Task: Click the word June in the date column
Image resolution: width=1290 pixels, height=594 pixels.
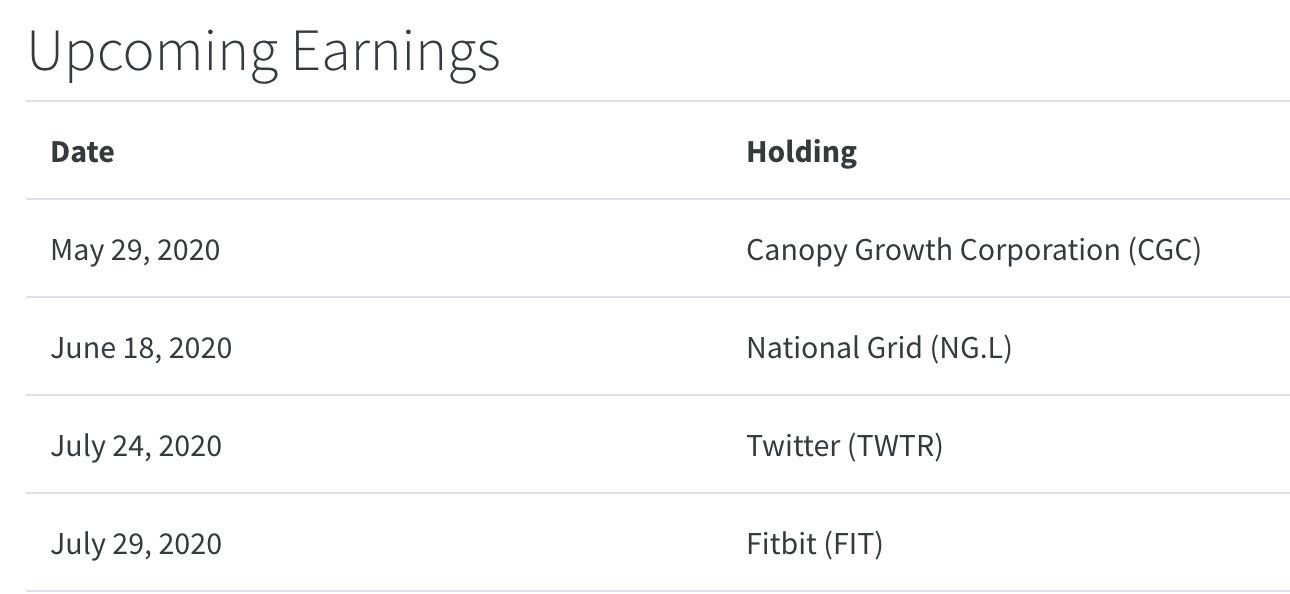Action: [77, 347]
